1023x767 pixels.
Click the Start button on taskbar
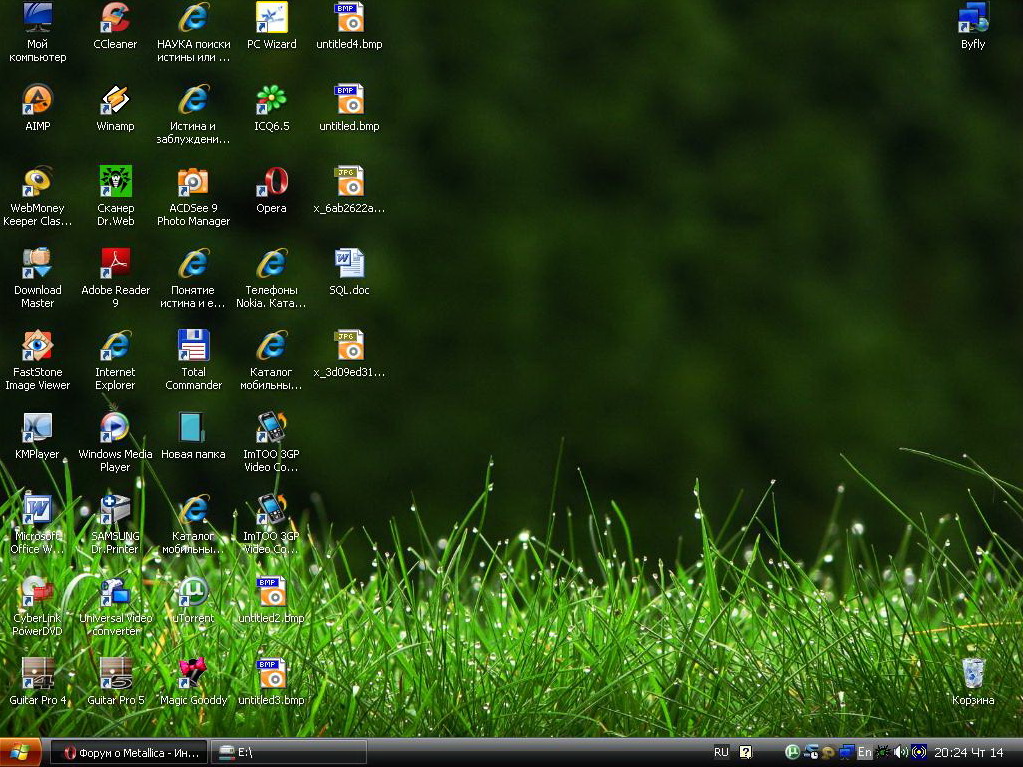(x=22, y=753)
